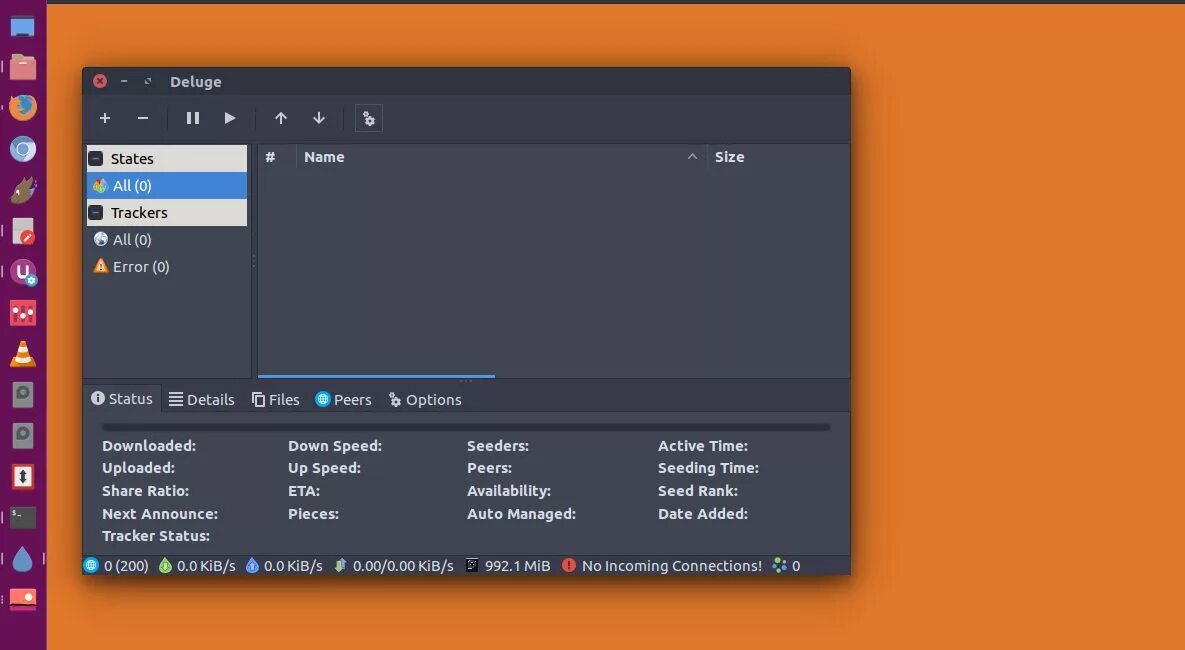Switch to the Details tab
Viewport: 1185px width, 650px height.
(x=202, y=400)
